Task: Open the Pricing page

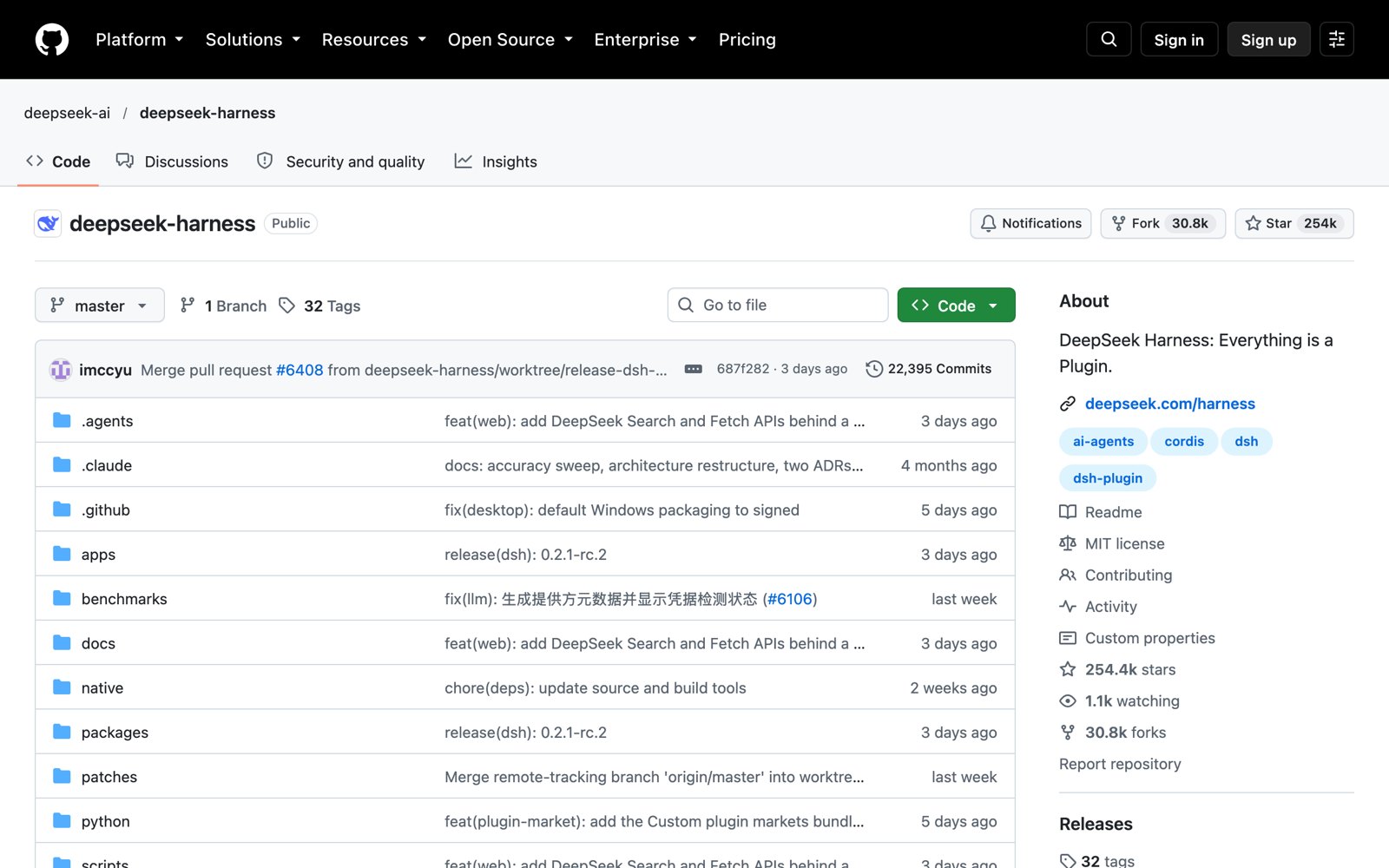Action: [747, 39]
